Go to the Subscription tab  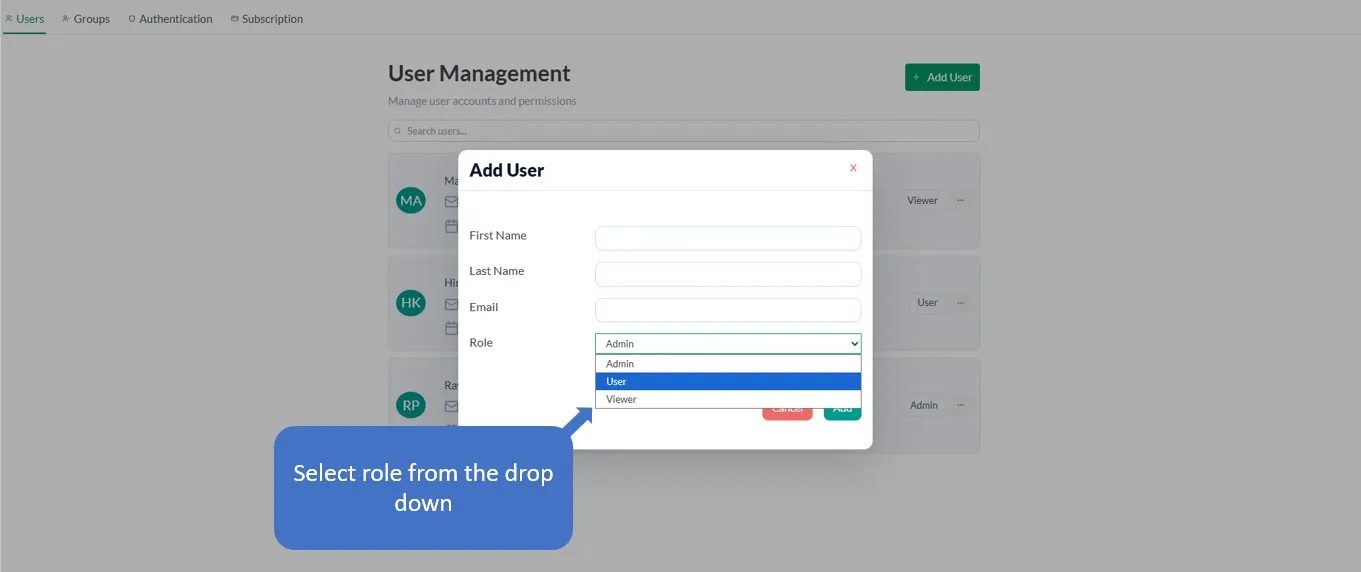pyautogui.click(x=266, y=18)
